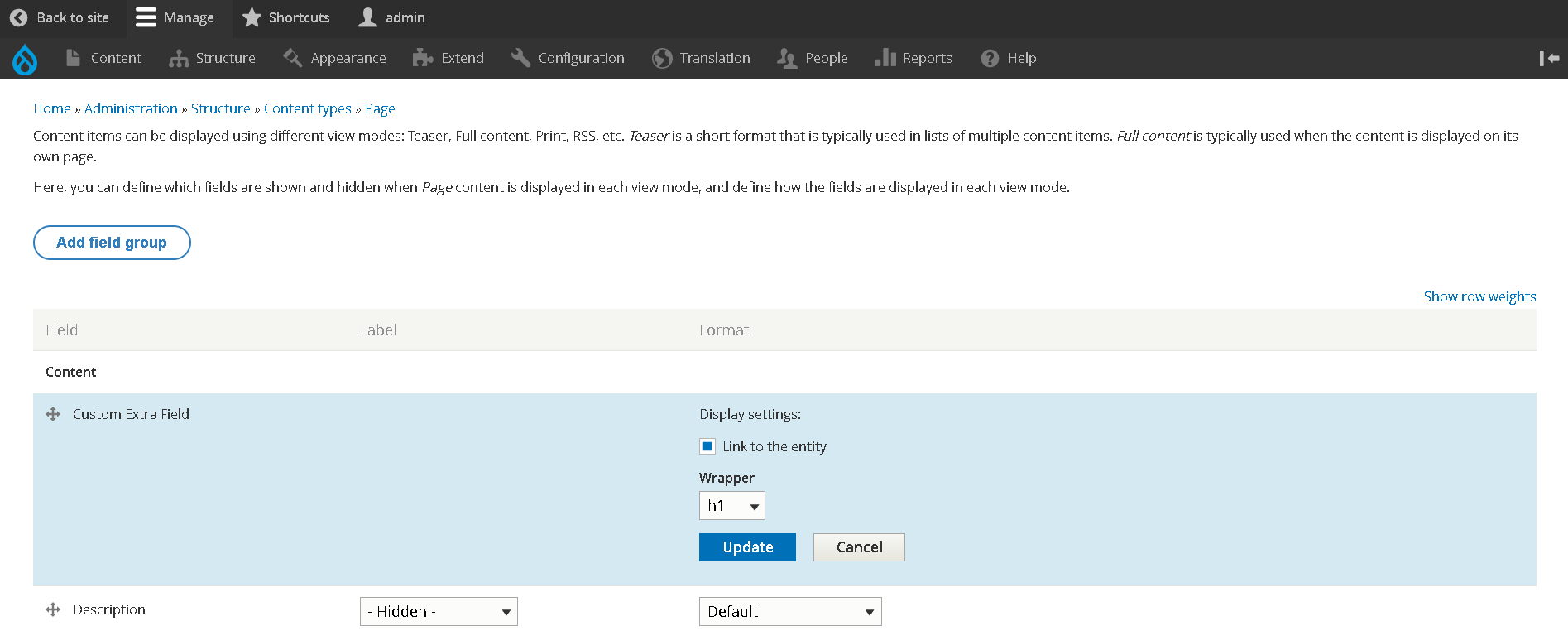Go to Structure breadcrumb link
The width and height of the screenshot is (1568, 631).
221,108
